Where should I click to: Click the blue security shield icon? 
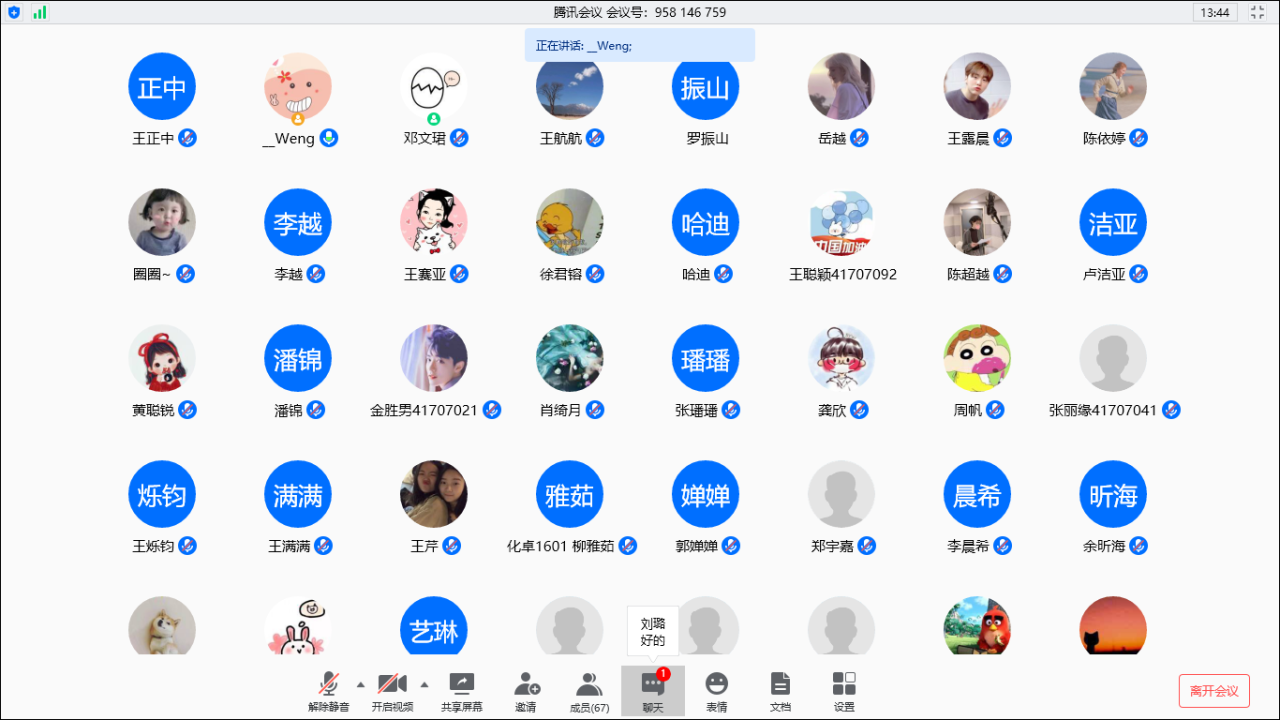click(x=14, y=12)
